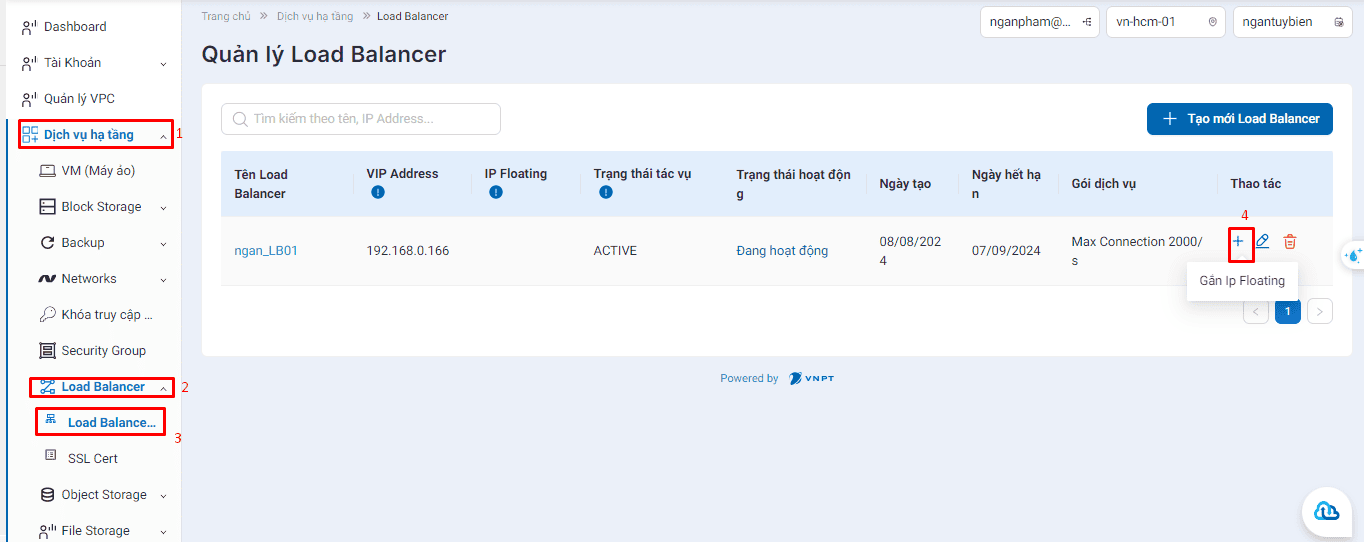Click the VM (Máy ảo) laptop icon
1364x542 pixels.
[x=47, y=171]
